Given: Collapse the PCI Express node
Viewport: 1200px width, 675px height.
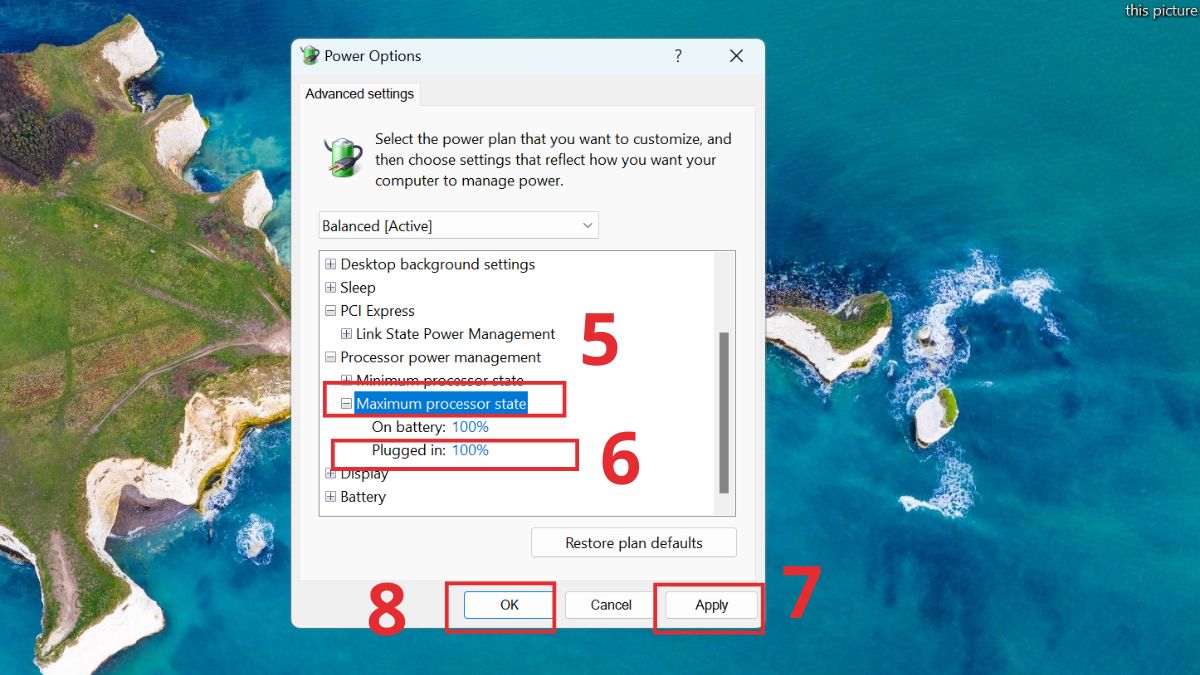Looking at the screenshot, I should [331, 311].
